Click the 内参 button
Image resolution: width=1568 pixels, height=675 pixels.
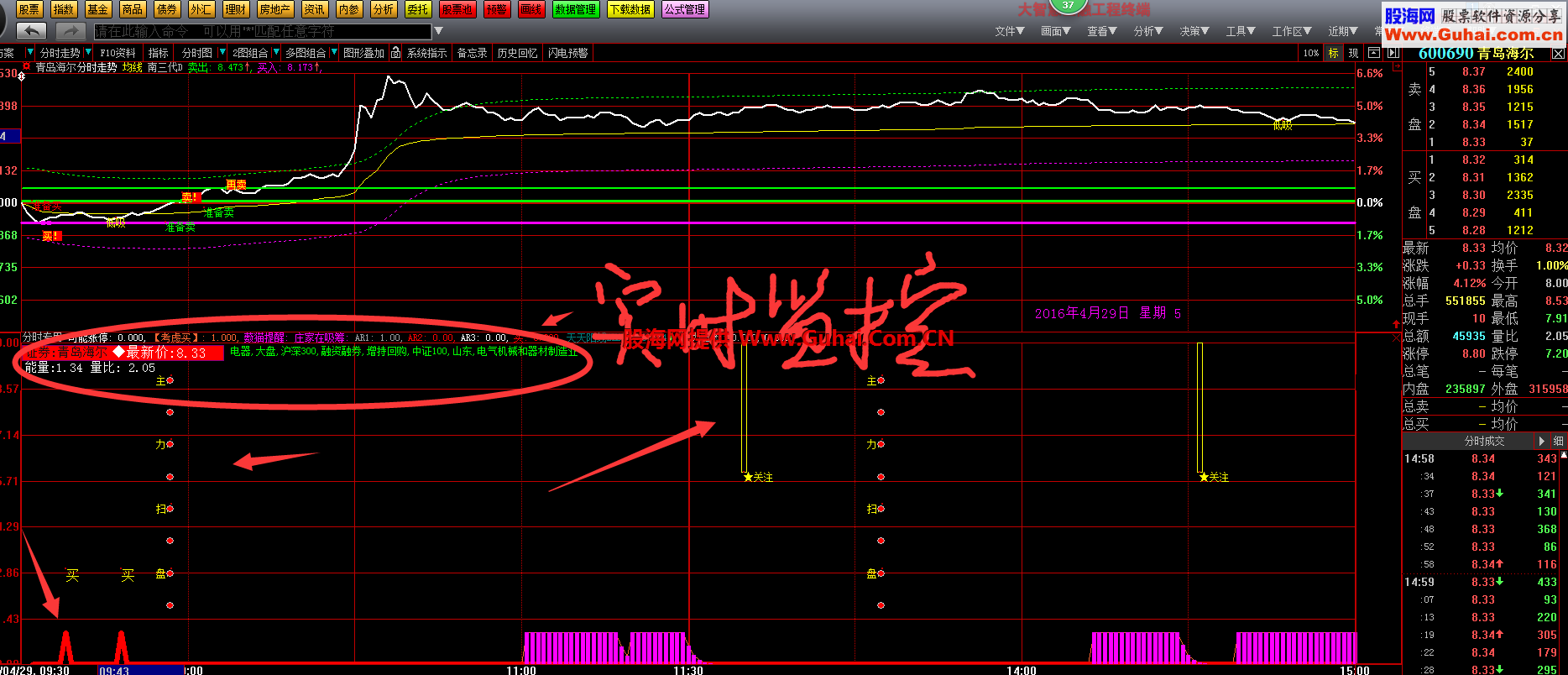[349, 9]
